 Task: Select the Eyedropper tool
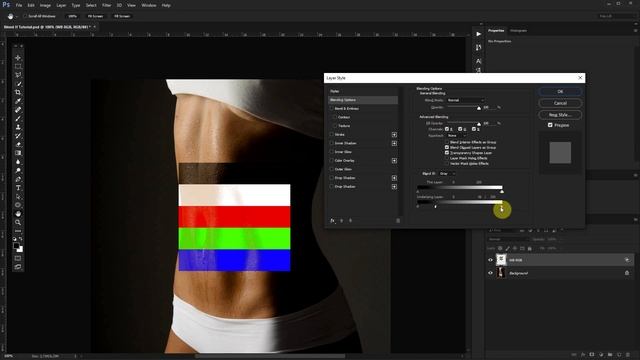[x=18, y=101]
